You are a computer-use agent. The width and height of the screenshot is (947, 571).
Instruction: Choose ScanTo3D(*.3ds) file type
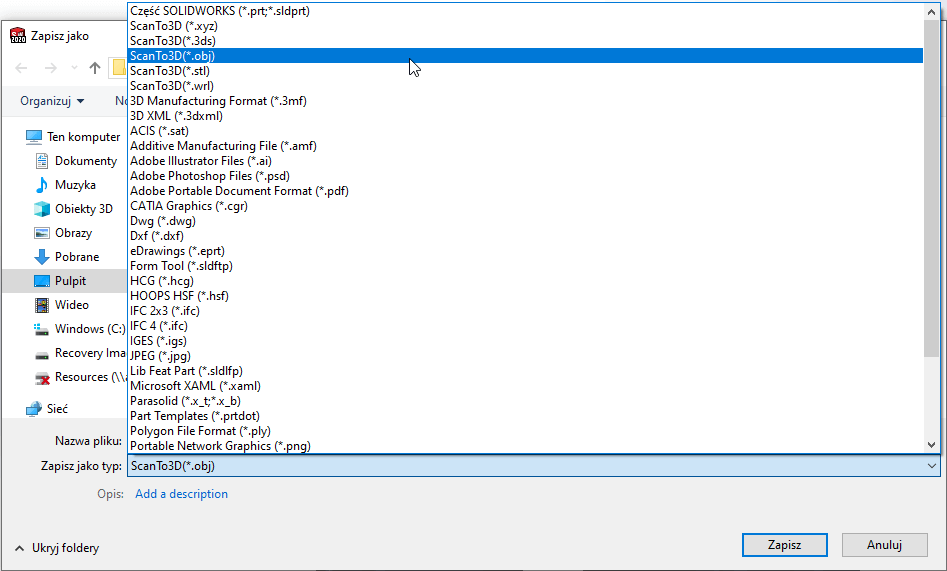click(525, 41)
